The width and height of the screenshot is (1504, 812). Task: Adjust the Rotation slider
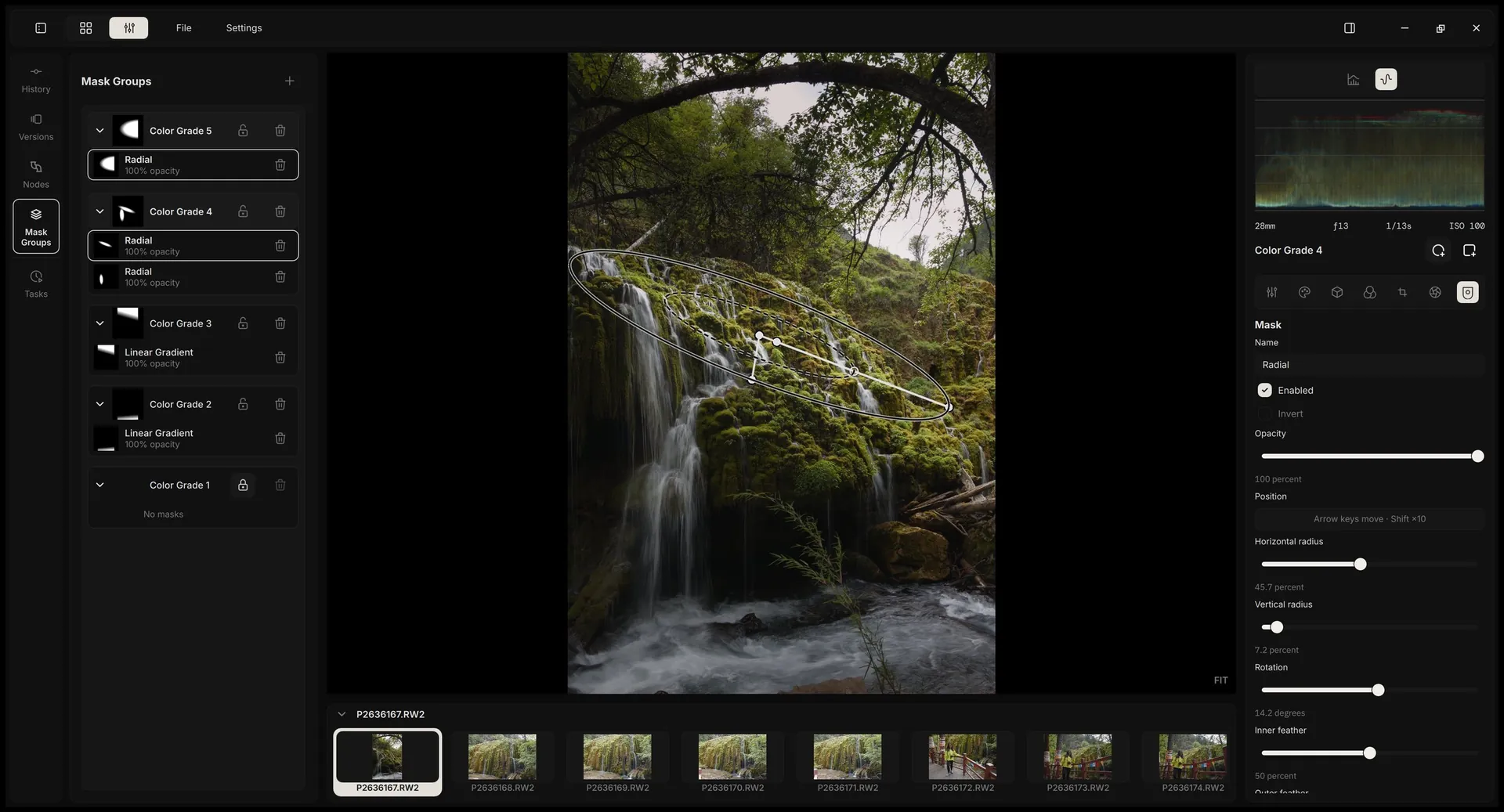[x=1369, y=691]
